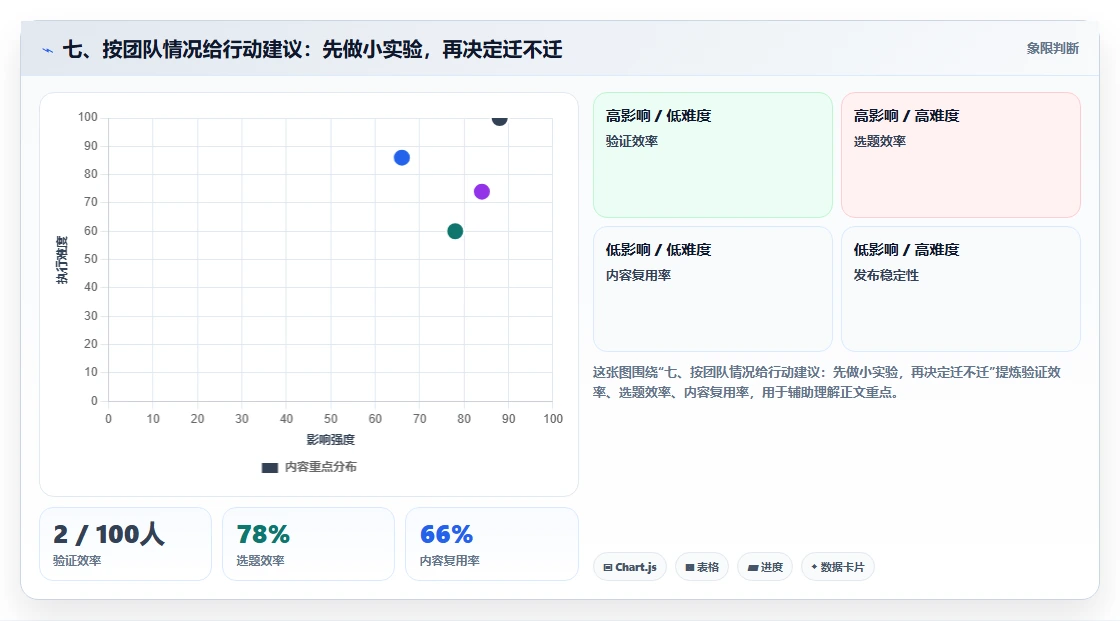Click the sparkle icon in 数据卡片 chip
Image resolution: width=1120 pixels, height=621 pixels.
pyautogui.click(x=814, y=567)
